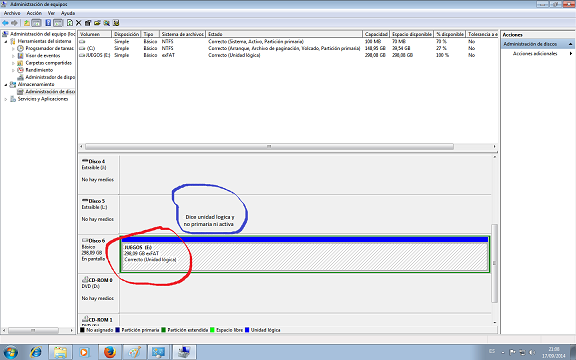Click the up one level folder icon
The width and height of the screenshot is (576, 360).
[x=27, y=23]
